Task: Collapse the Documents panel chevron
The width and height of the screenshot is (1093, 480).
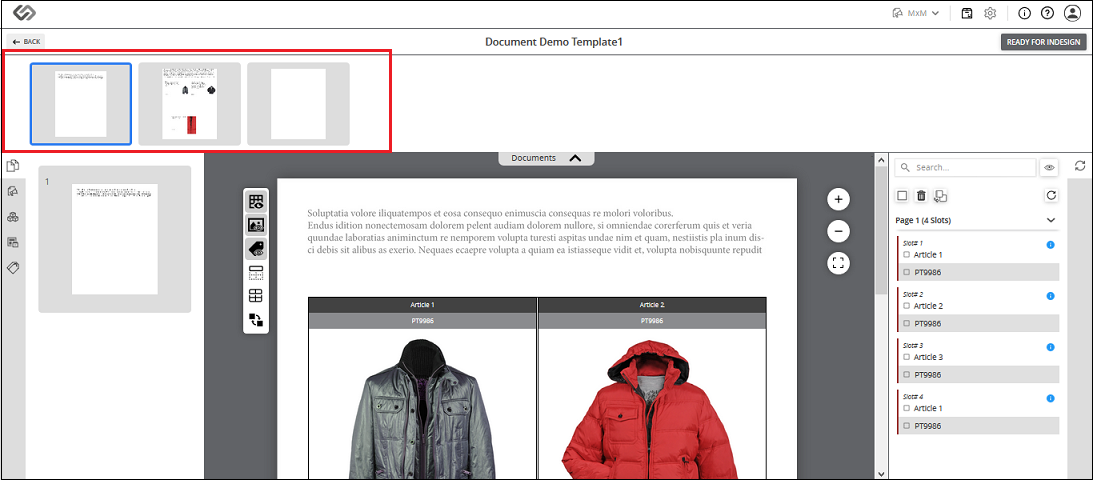Action: pos(575,158)
